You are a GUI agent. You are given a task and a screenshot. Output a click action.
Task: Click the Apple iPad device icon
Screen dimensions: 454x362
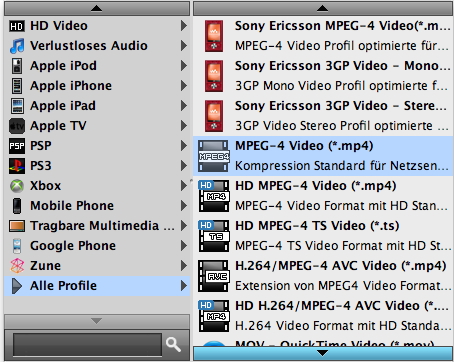coord(17,106)
